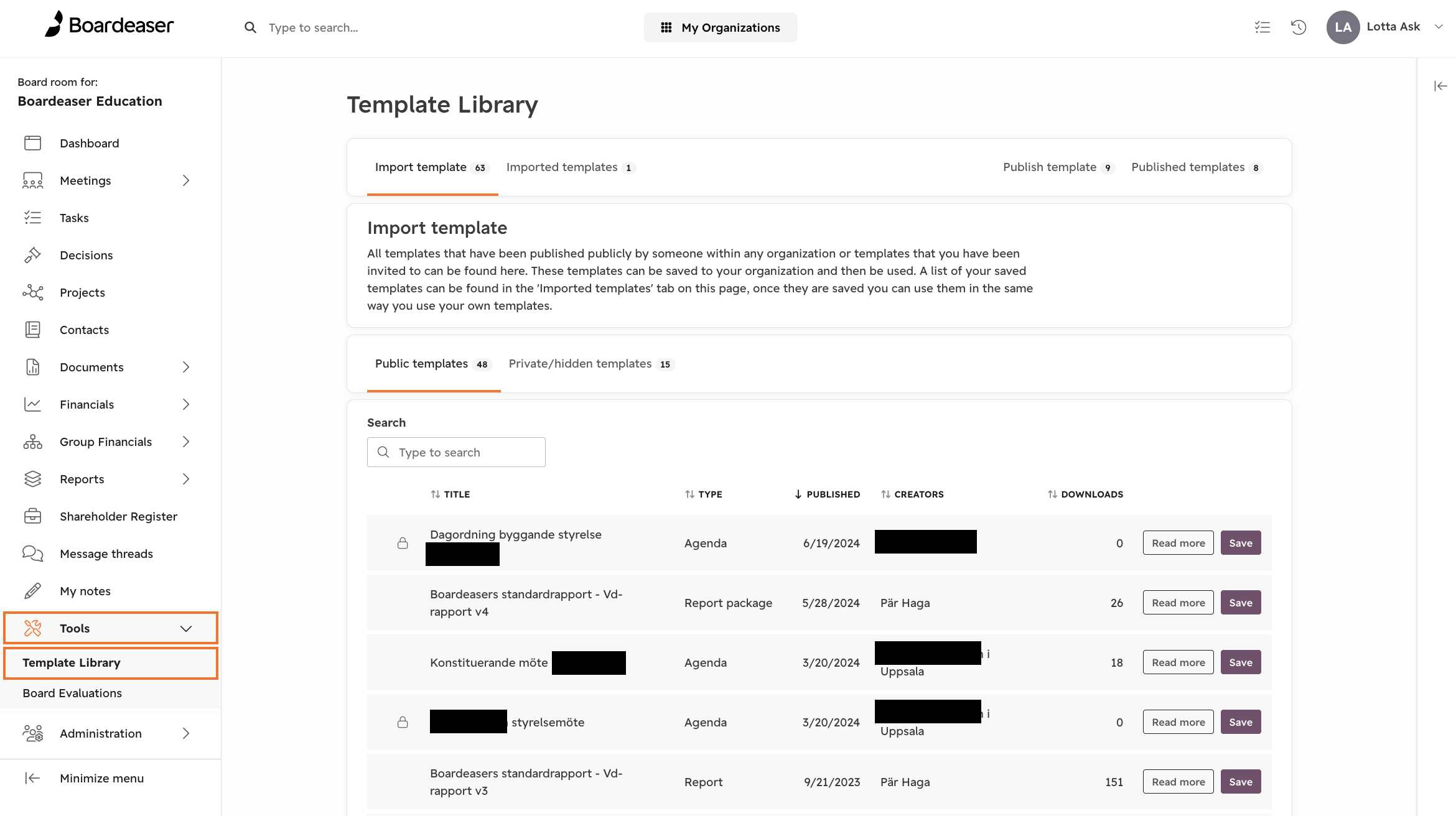Sort table by Downloads column
This screenshot has width=1456, height=816.
click(x=1085, y=494)
